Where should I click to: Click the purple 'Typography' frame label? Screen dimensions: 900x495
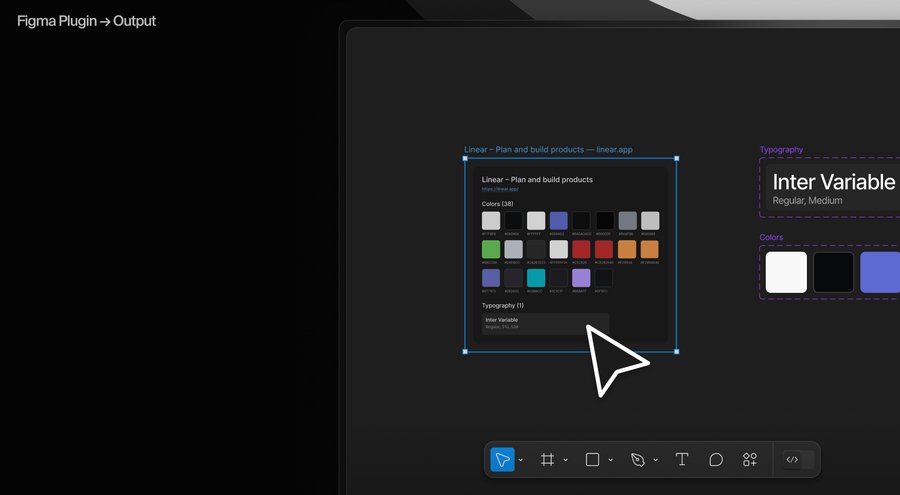(781, 149)
